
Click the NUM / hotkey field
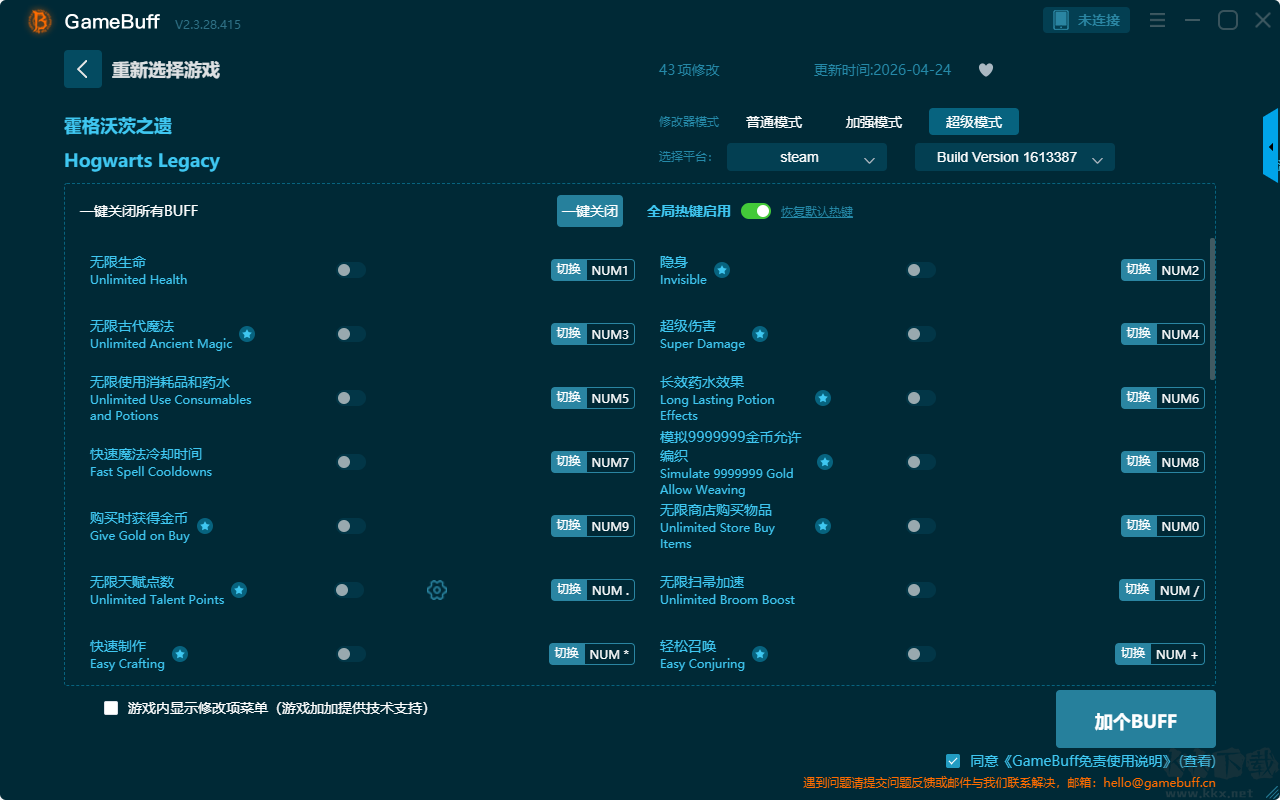coord(1179,590)
